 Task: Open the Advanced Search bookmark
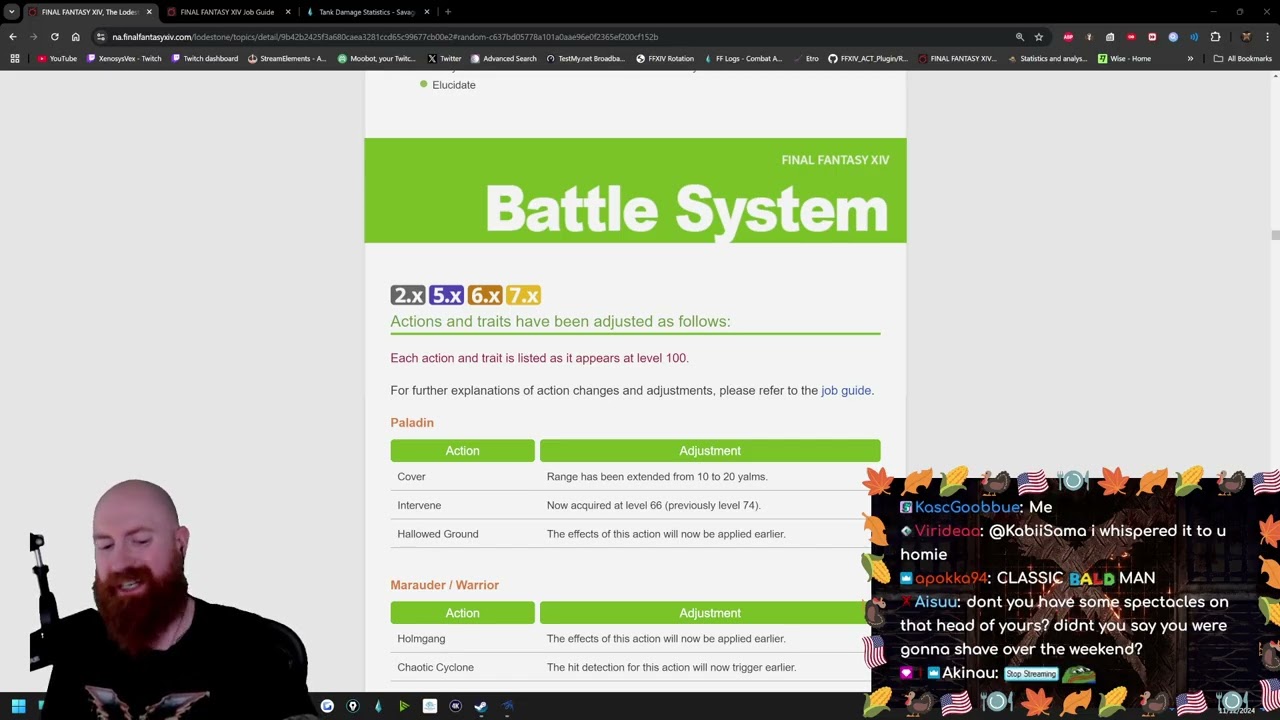click(x=504, y=59)
